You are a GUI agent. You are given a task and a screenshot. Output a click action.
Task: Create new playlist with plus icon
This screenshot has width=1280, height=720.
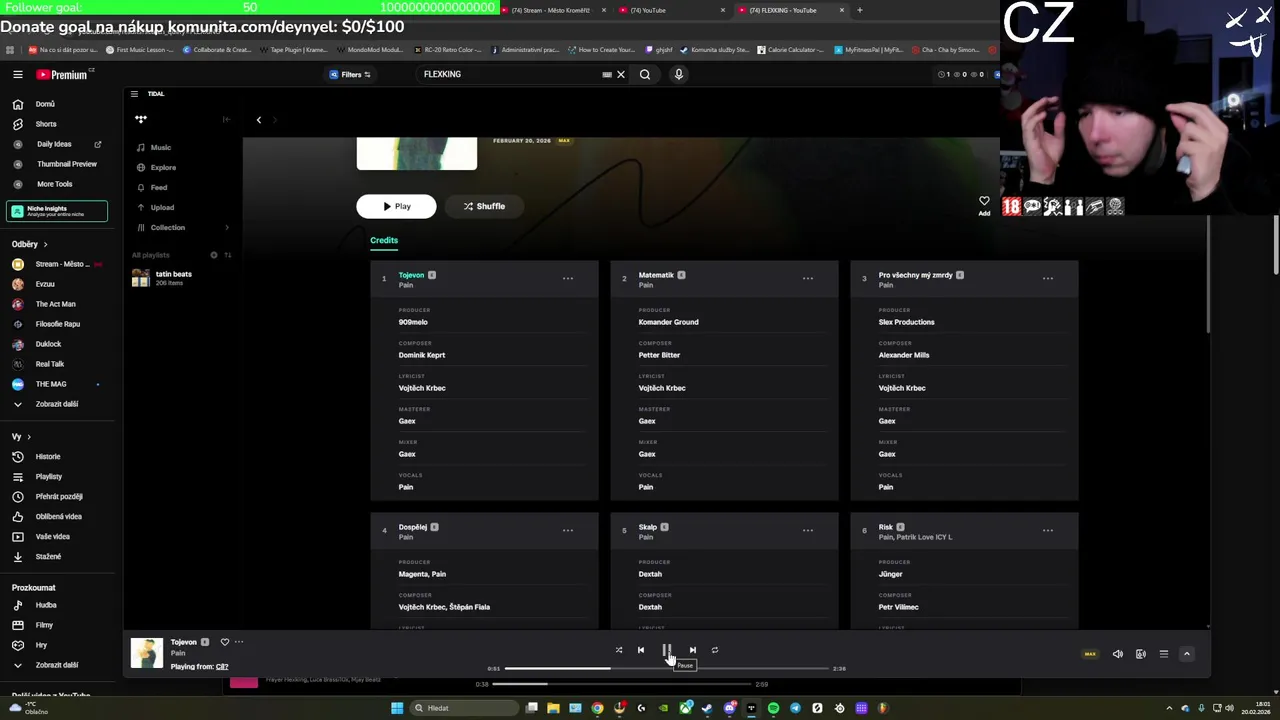point(213,255)
